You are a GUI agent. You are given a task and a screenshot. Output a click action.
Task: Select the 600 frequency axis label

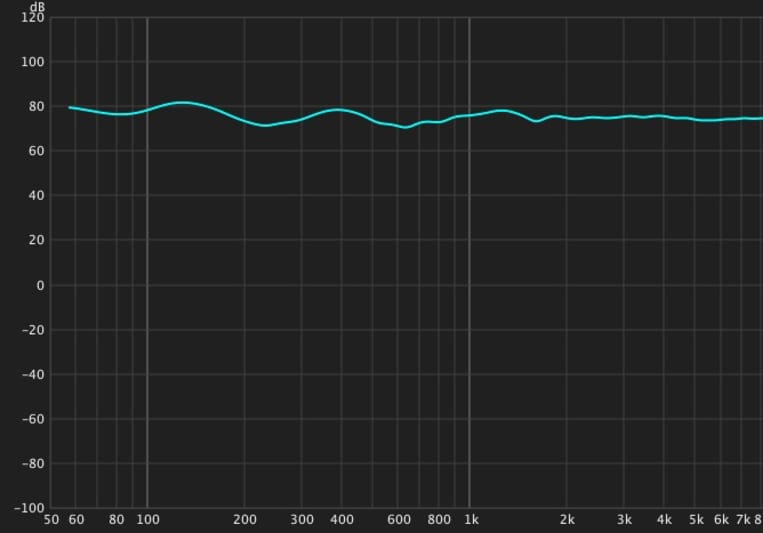(x=399, y=520)
